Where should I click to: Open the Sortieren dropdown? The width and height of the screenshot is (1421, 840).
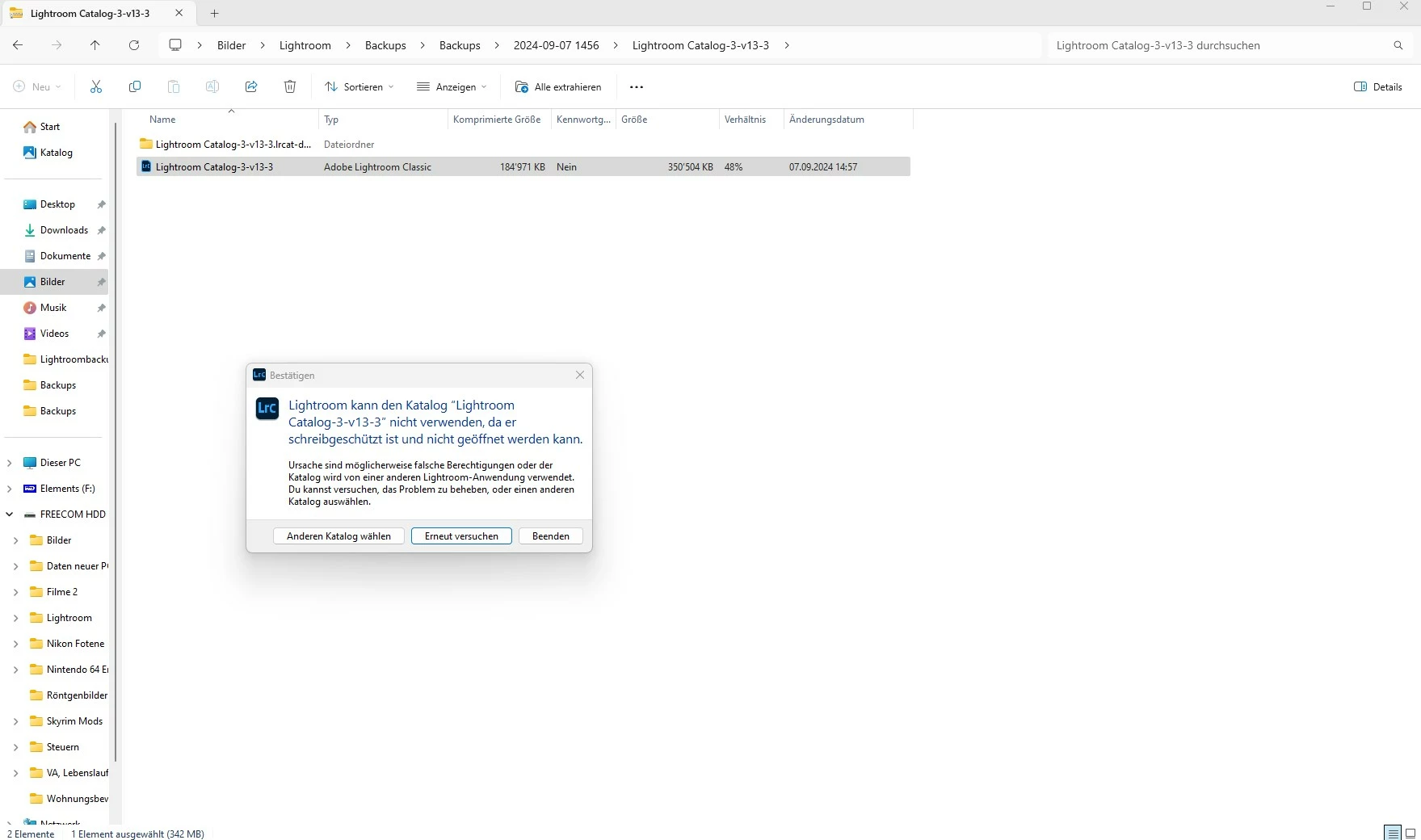[x=359, y=86]
